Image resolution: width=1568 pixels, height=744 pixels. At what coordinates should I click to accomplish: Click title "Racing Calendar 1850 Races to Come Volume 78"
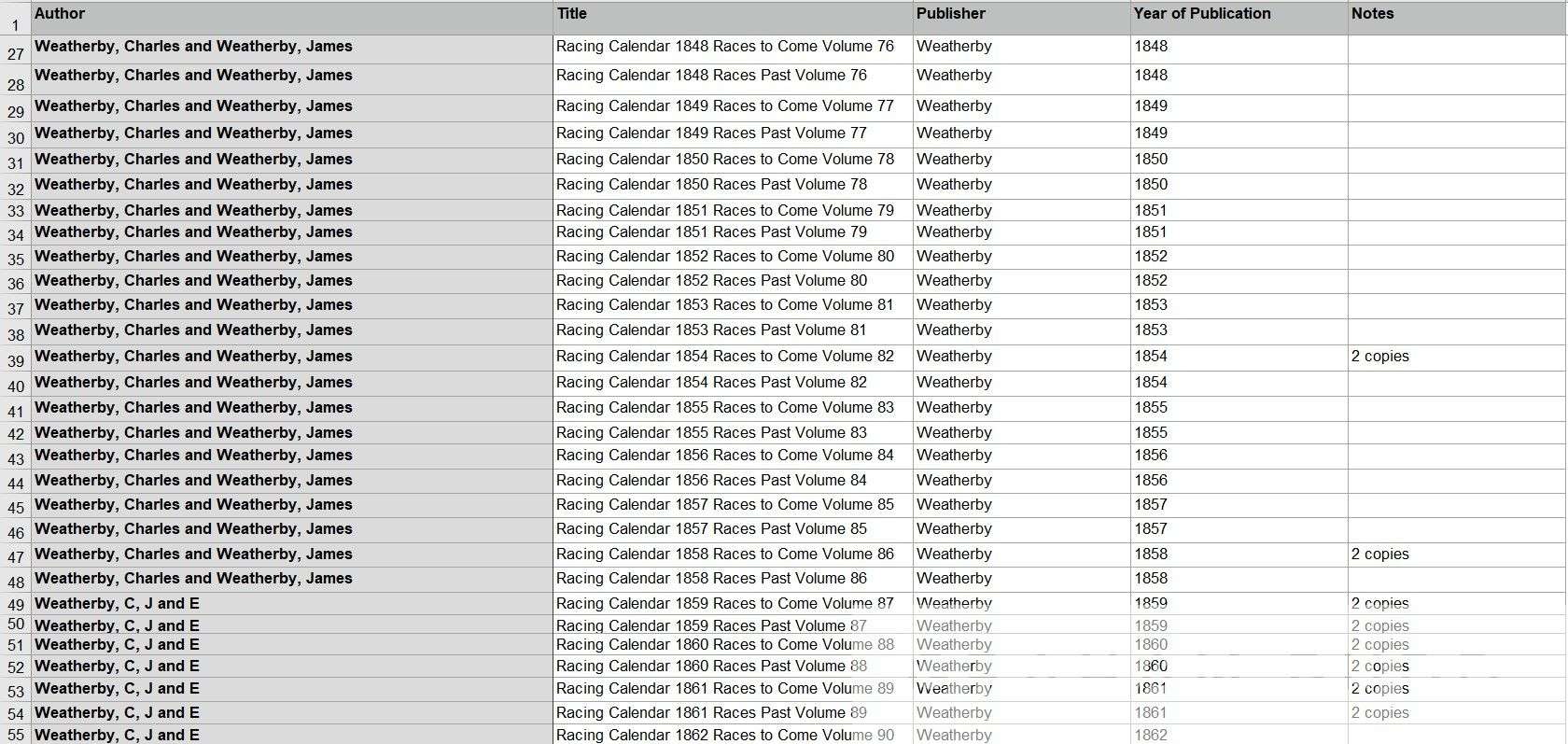point(724,160)
